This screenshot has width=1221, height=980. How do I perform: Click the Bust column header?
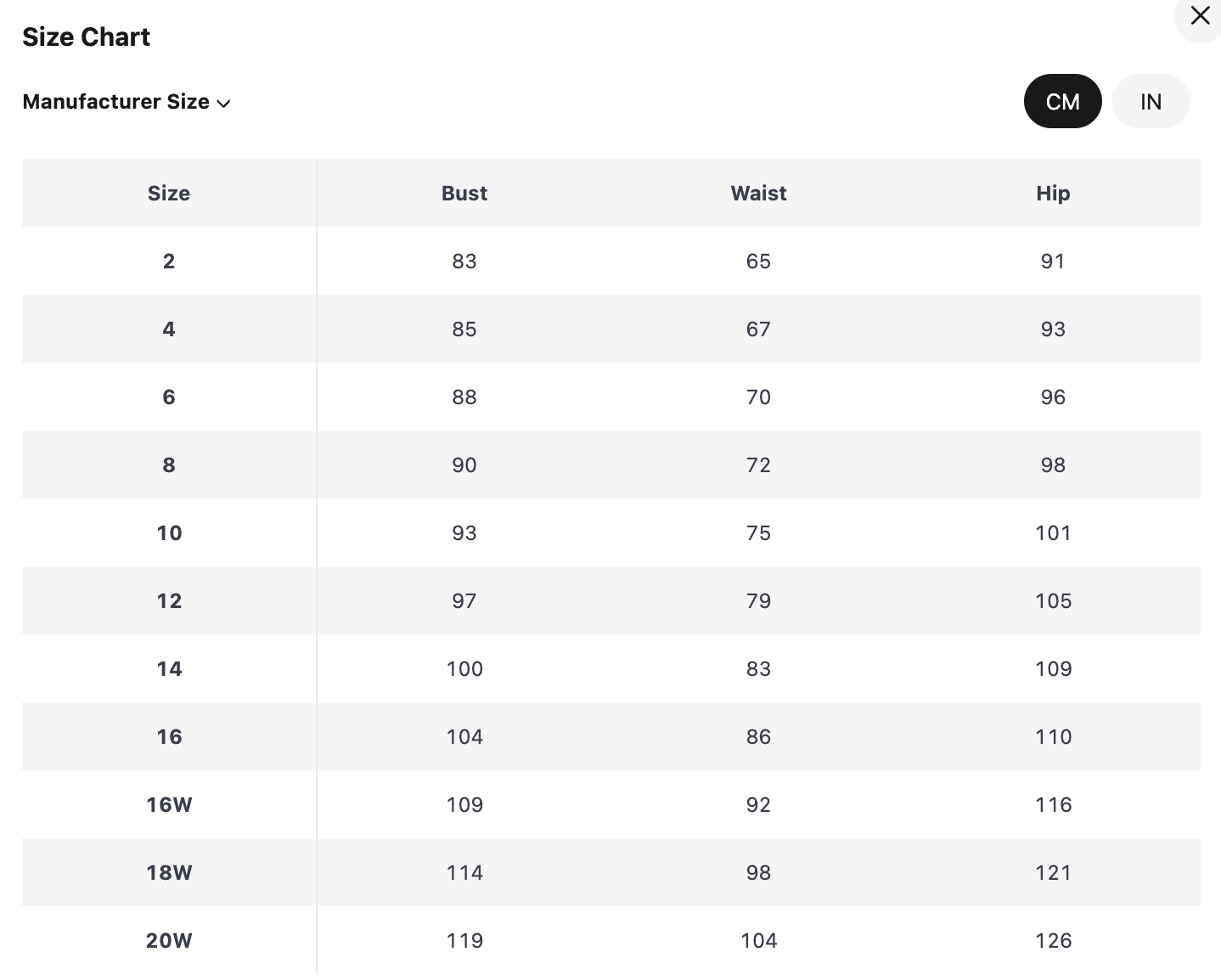click(x=464, y=193)
